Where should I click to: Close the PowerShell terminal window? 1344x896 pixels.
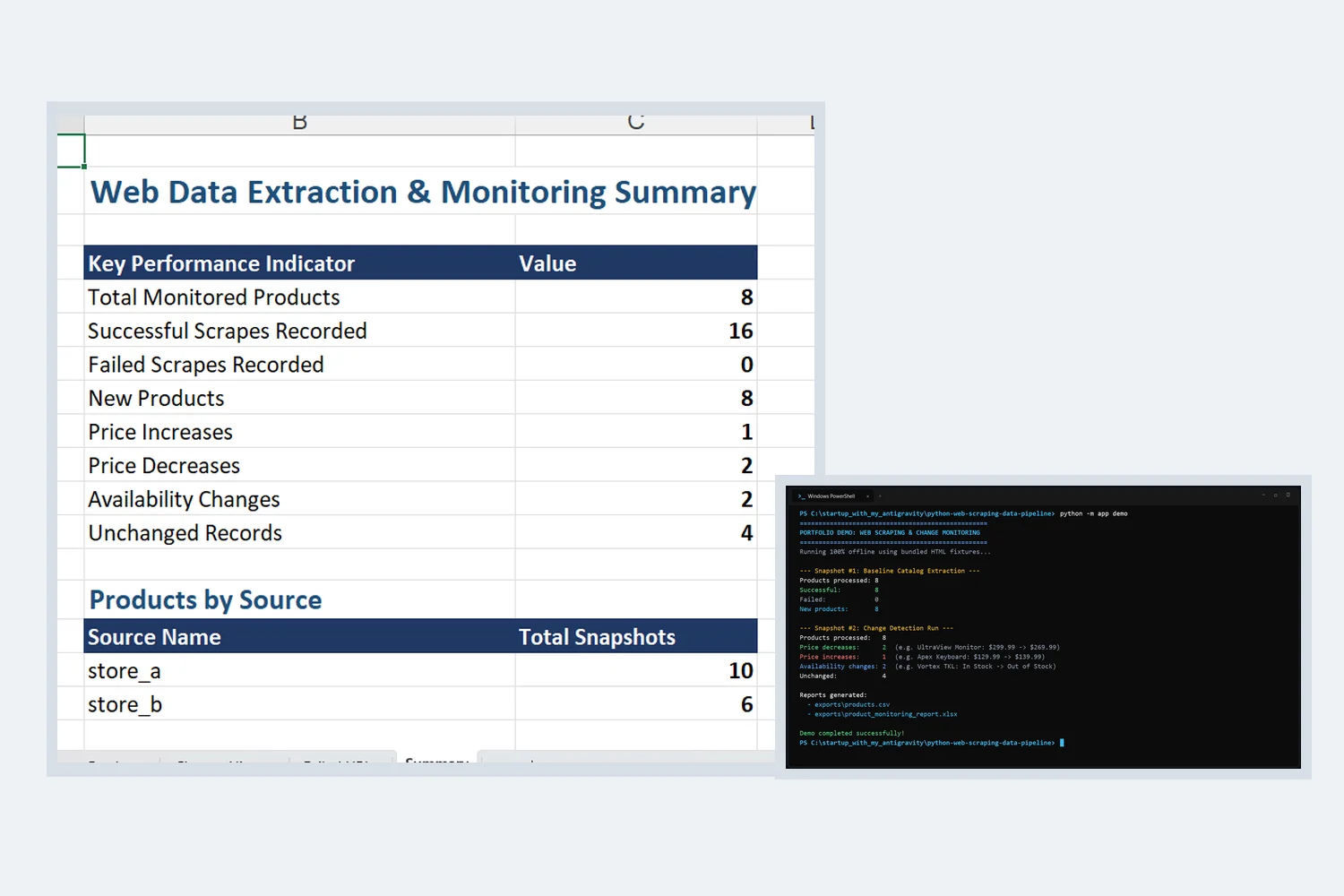(x=1288, y=495)
